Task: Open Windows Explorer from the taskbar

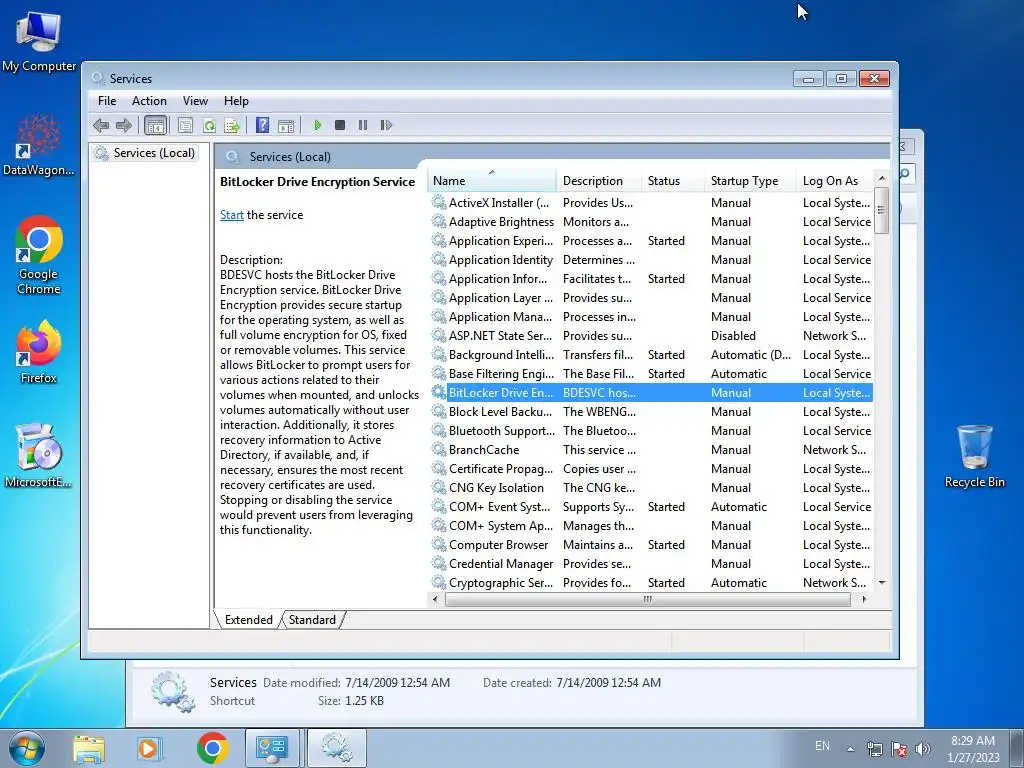Action: (x=89, y=749)
